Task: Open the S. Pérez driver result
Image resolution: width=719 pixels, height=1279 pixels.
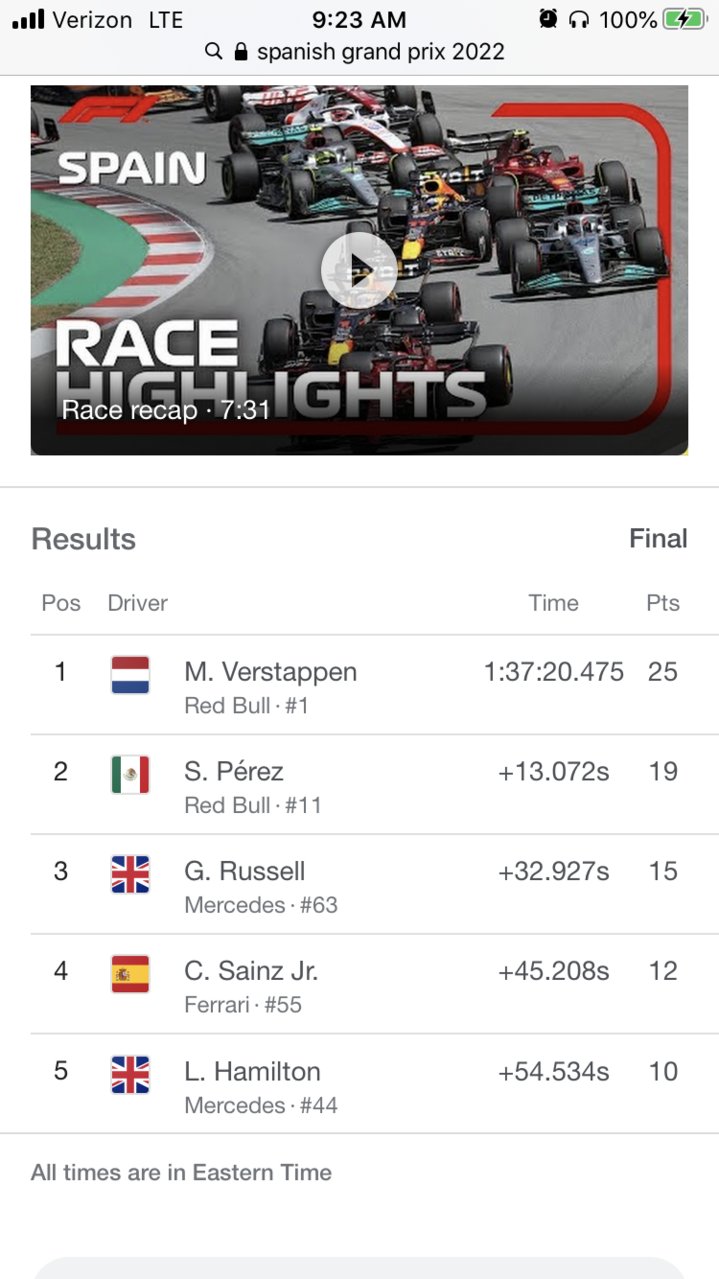Action: (x=374, y=785)
